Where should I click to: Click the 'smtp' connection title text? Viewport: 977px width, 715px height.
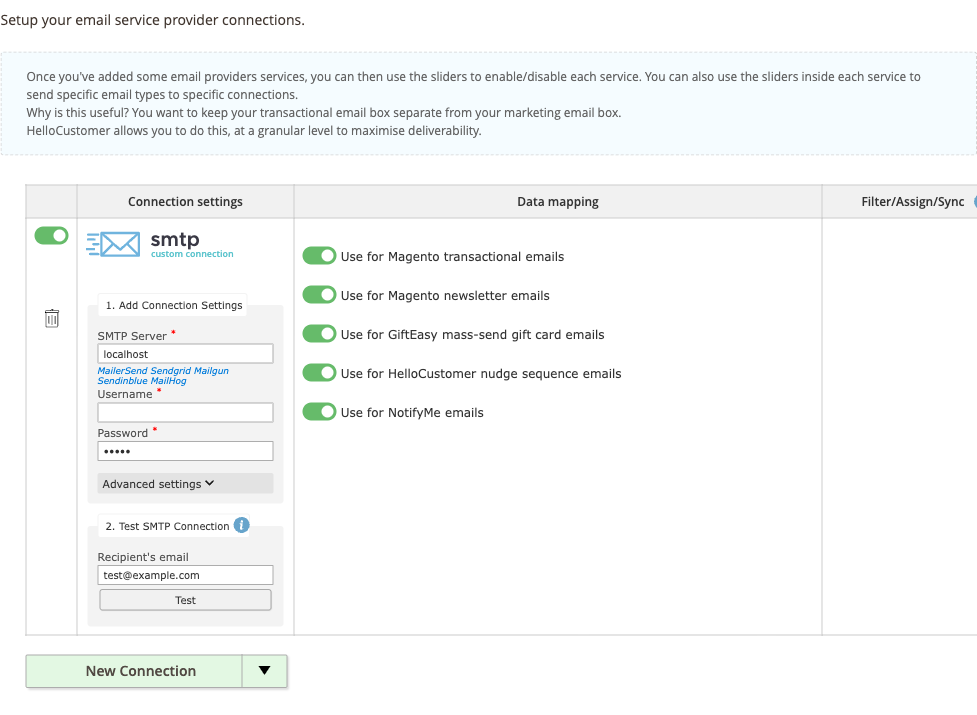(x=175, y=239)
